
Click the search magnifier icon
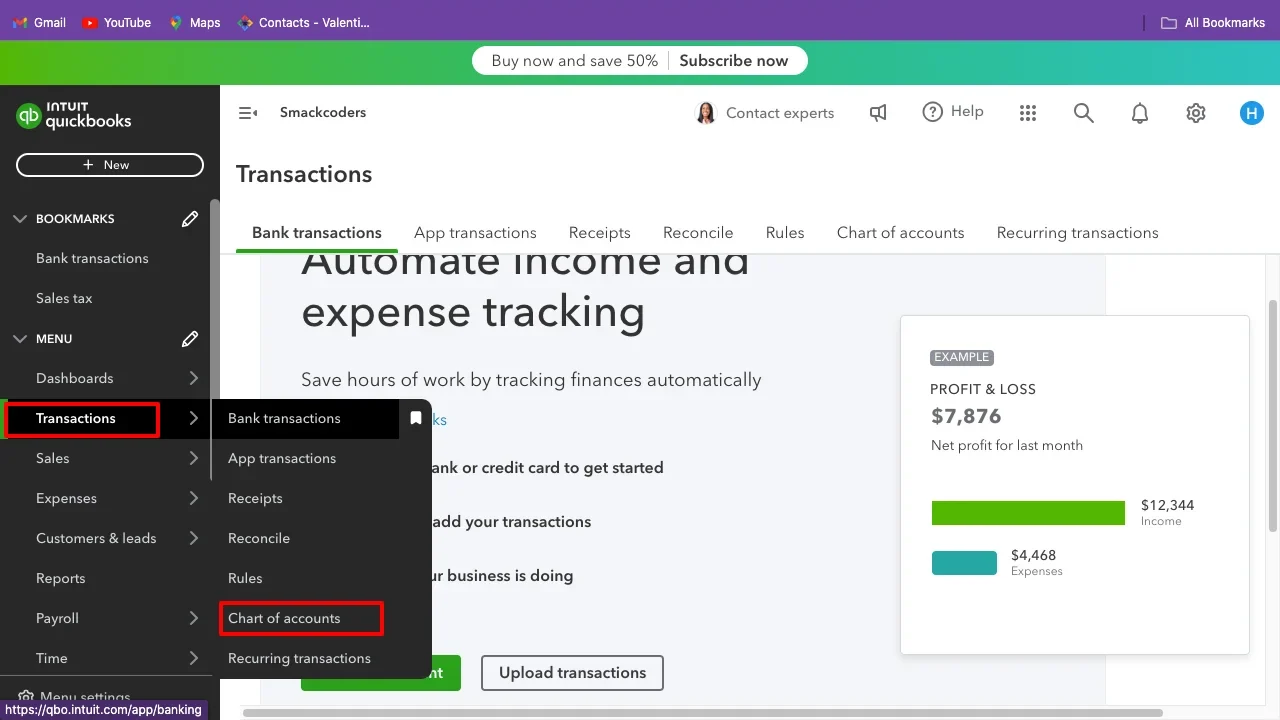tap(1083, 112)
